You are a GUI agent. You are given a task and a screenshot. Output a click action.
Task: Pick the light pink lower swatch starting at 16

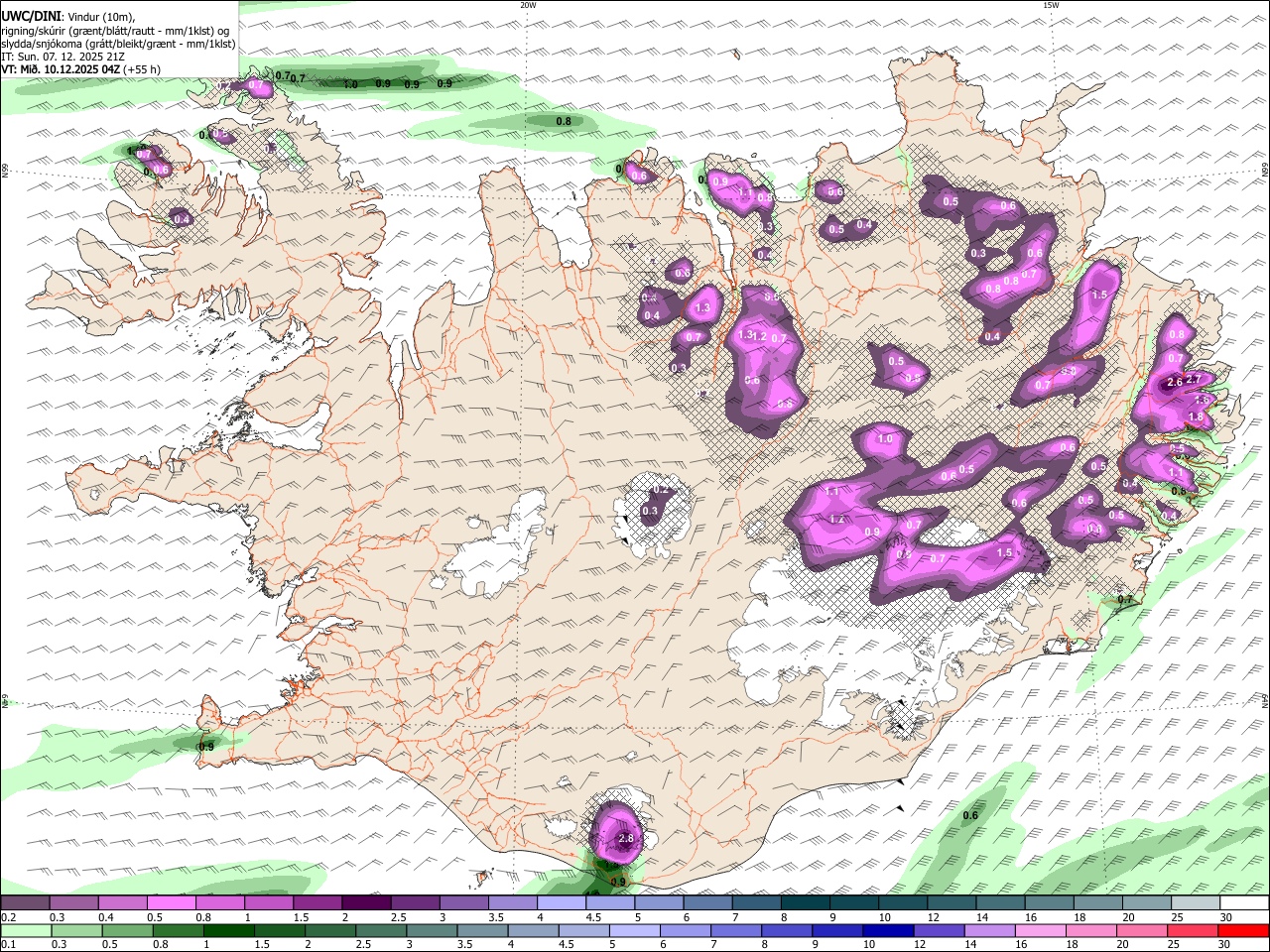pyautogui.click(x=1039, y=931)
